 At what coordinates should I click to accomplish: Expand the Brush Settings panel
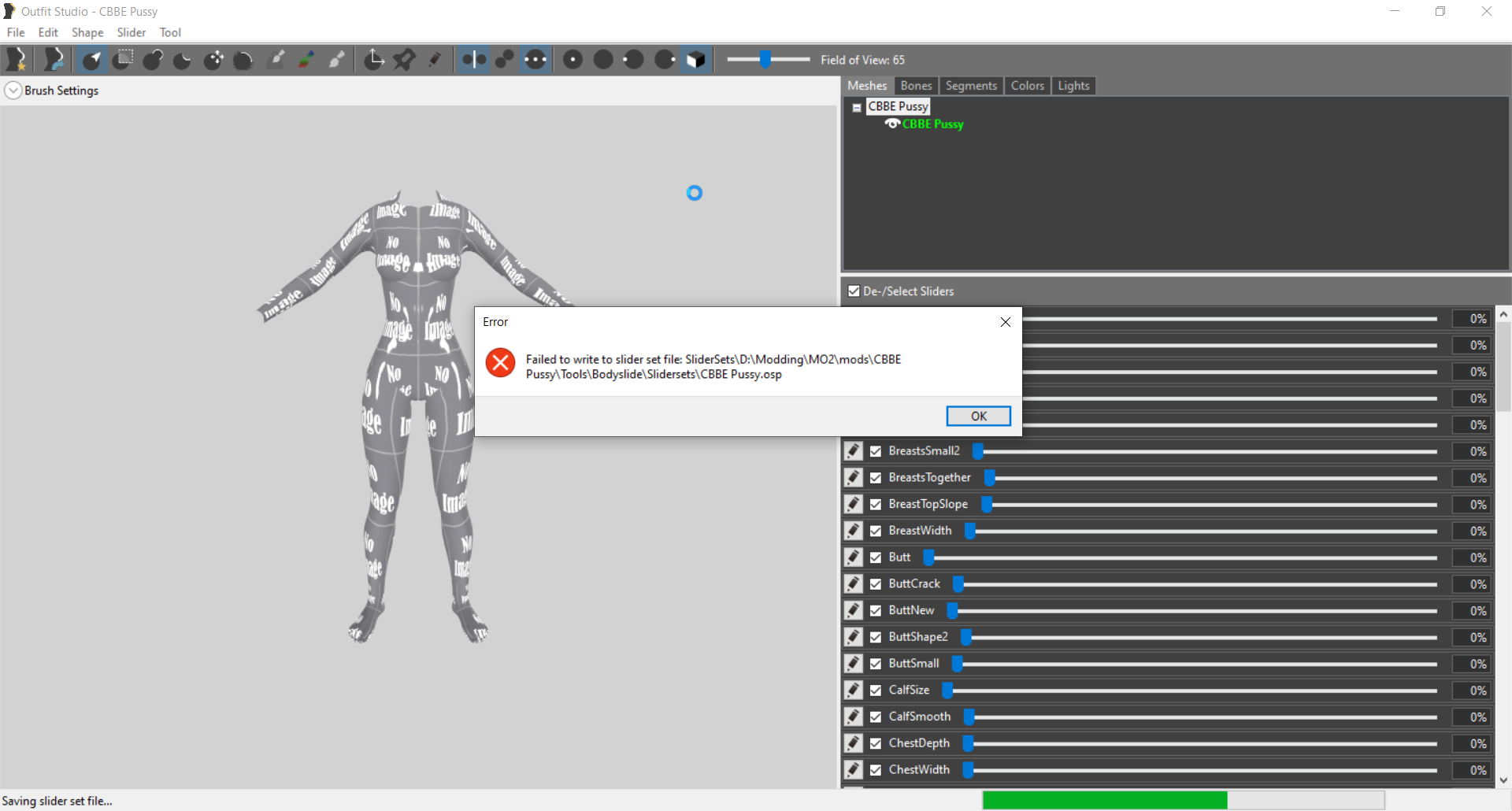[13, 91]
